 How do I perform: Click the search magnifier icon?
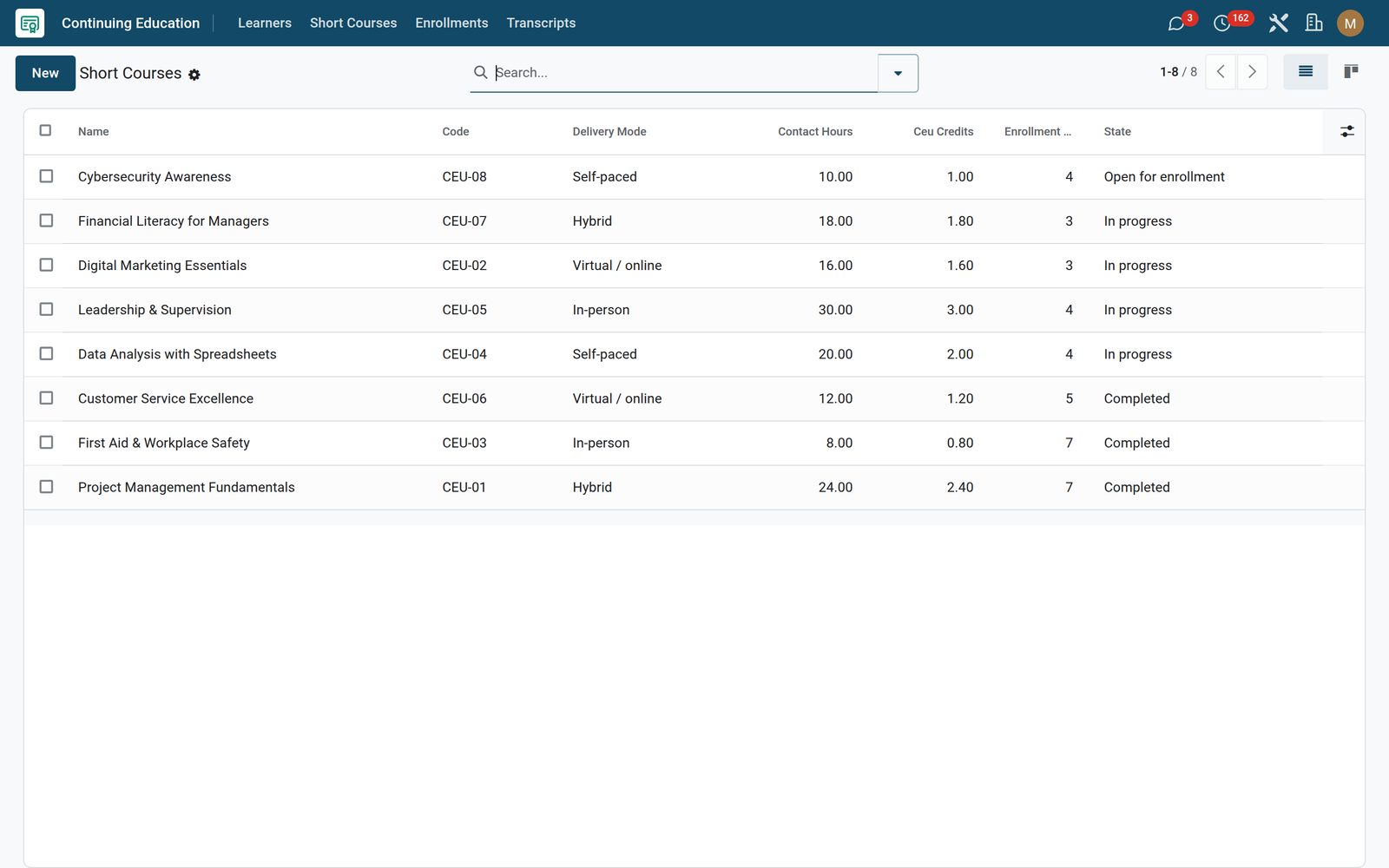[x=480, y=72]
